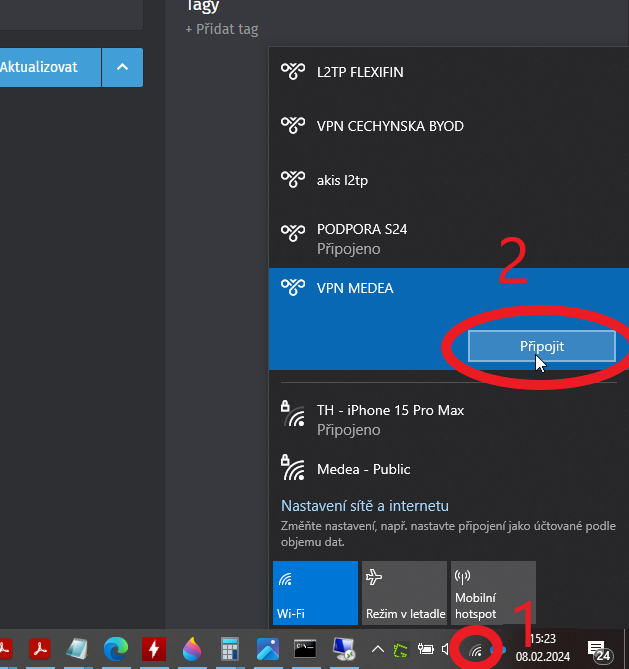Open the Photos app taskbar icon
The height and width of the screenshot is (669, 629).
(x=268, y=649)
